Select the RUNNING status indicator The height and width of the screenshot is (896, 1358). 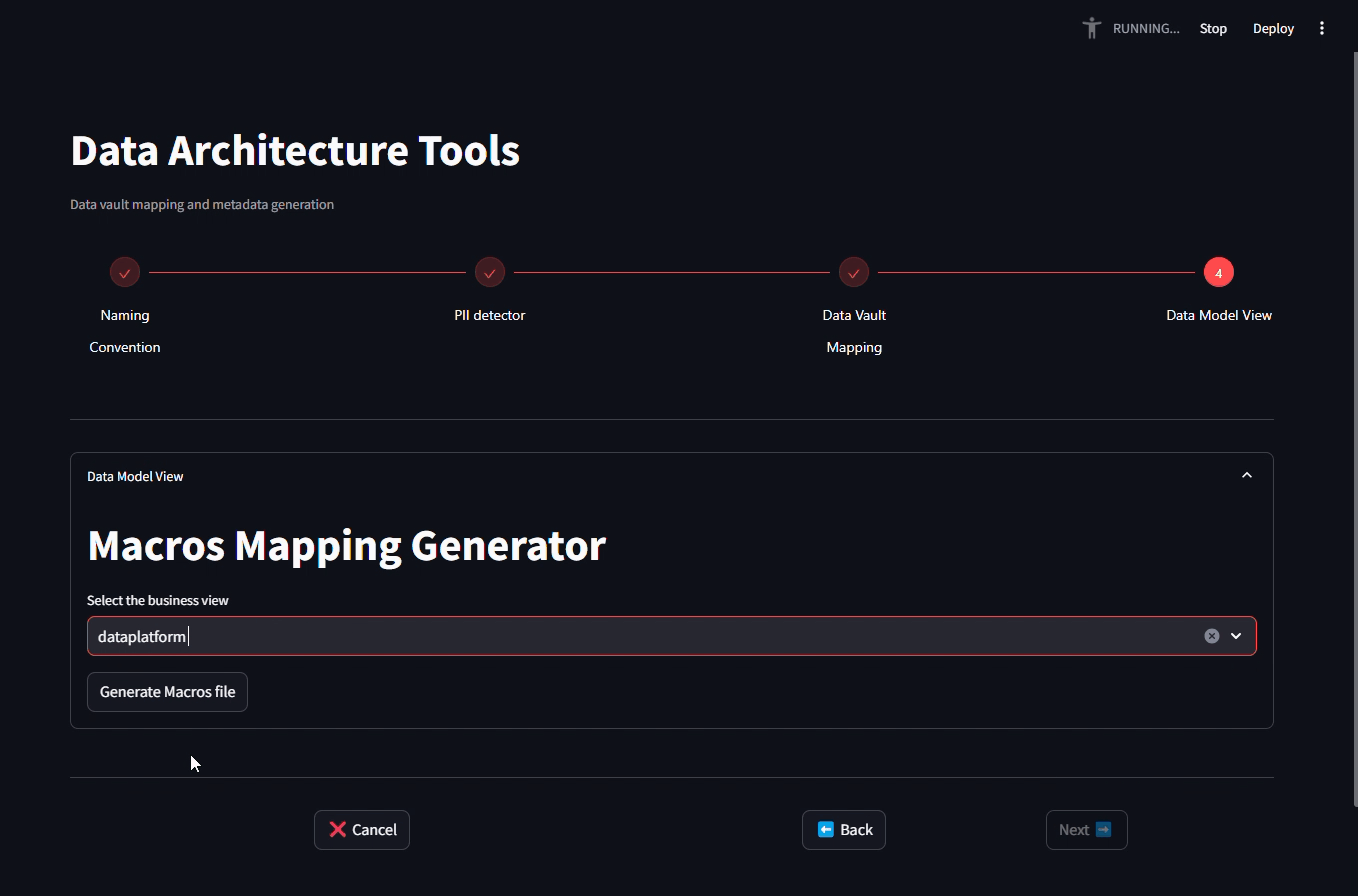tap(1146, 28)
